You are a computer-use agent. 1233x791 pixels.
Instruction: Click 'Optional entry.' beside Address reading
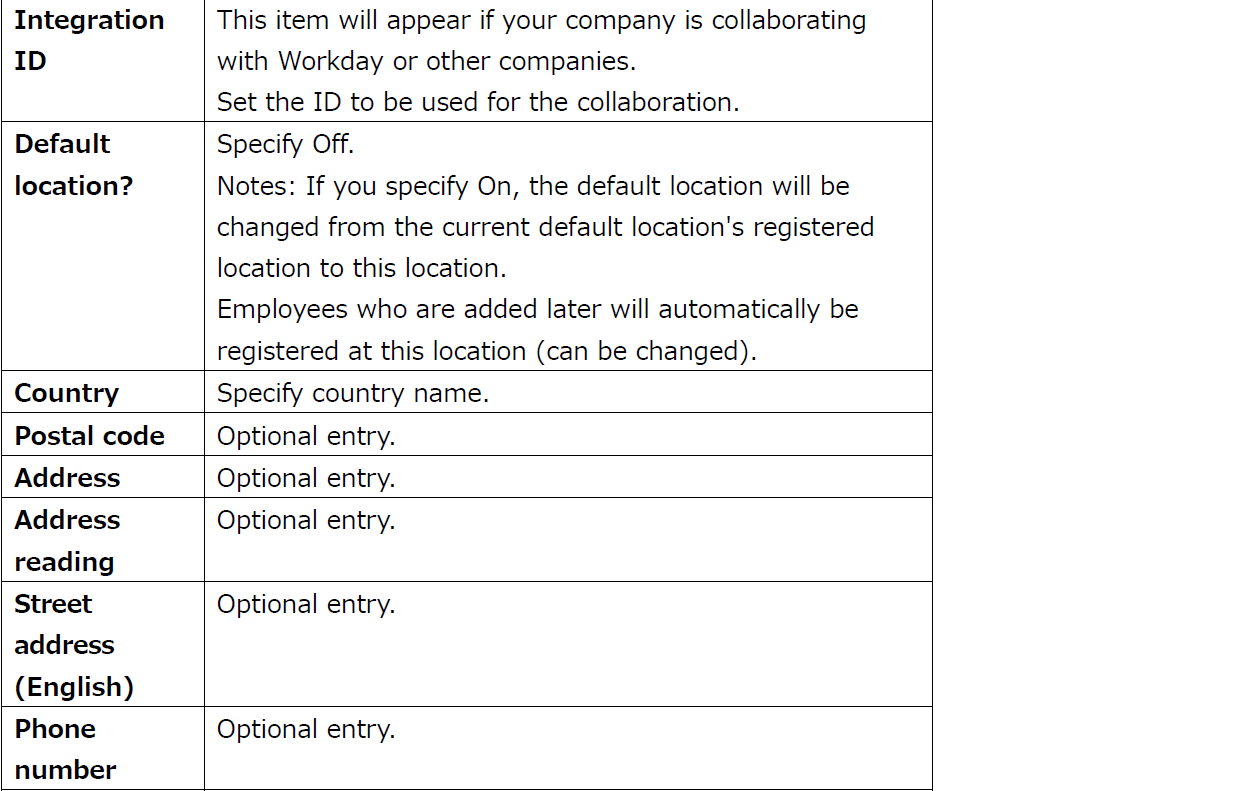[x=306, y=520]
